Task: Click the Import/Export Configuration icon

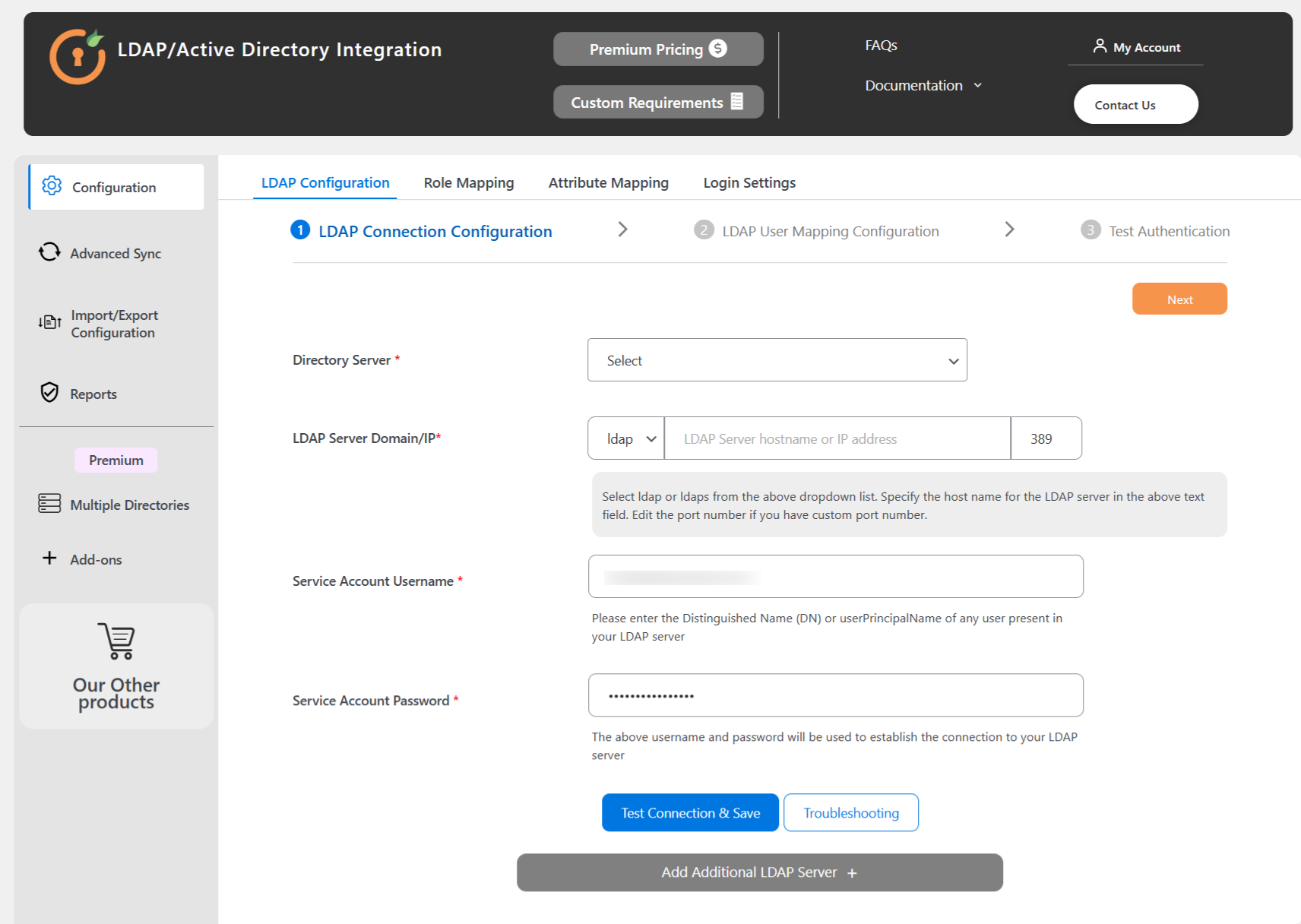Action: [x=49, y=323]
